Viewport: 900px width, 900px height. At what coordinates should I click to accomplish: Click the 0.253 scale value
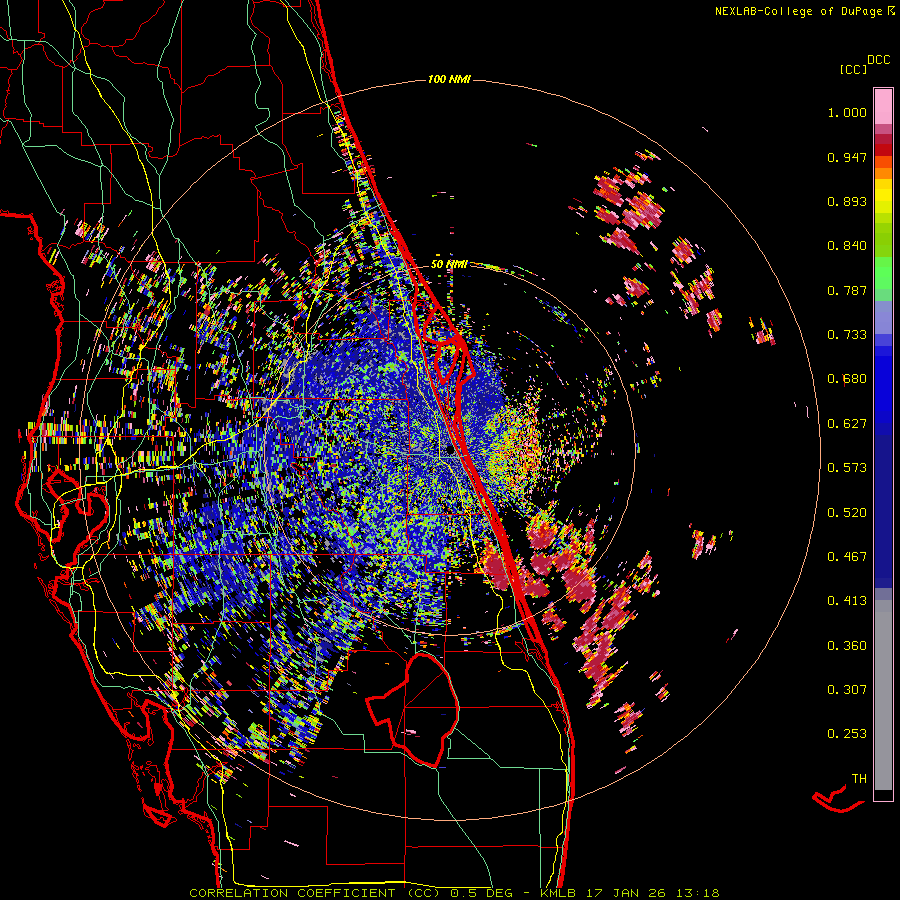click(847, 734)
